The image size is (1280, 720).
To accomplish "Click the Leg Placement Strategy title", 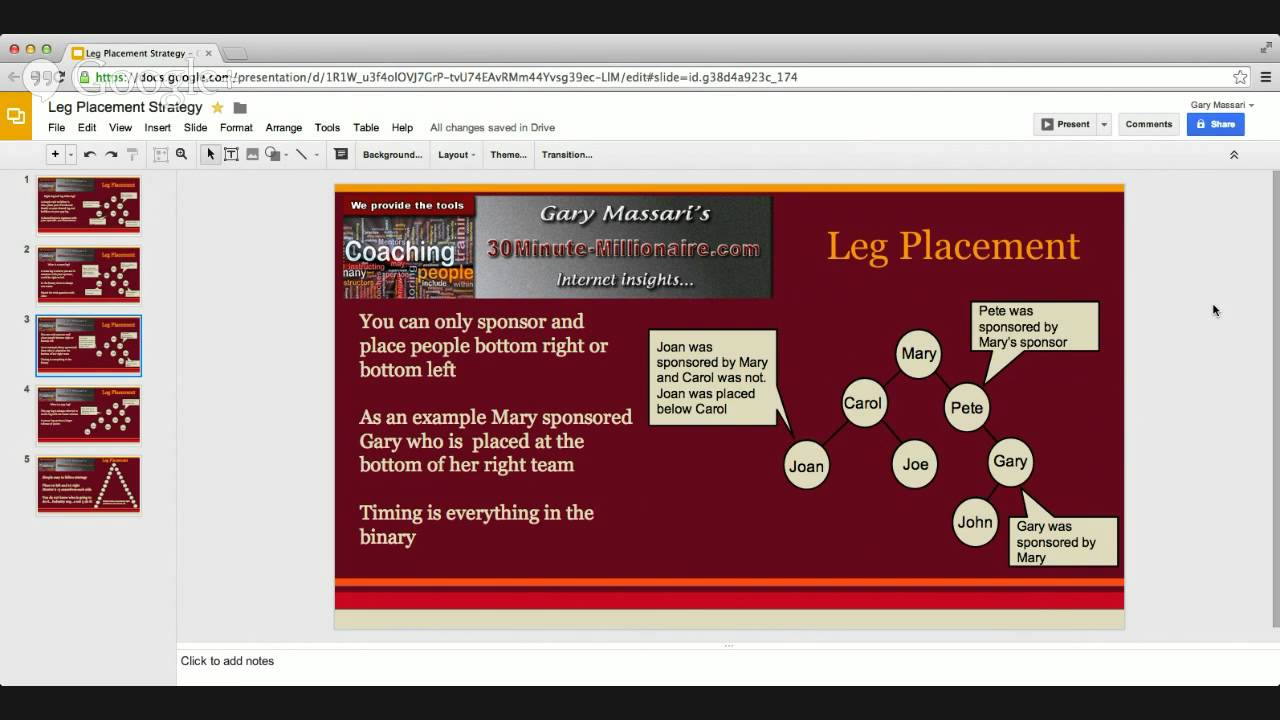I will [125, 107].
